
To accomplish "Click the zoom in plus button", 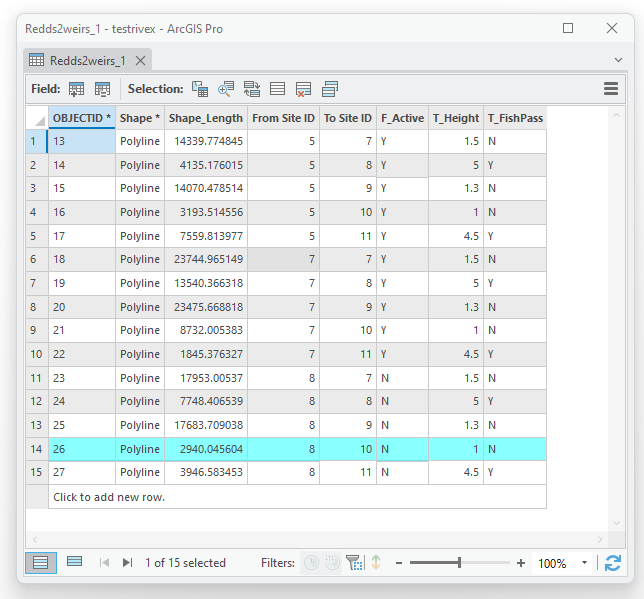I will (521, 563).
